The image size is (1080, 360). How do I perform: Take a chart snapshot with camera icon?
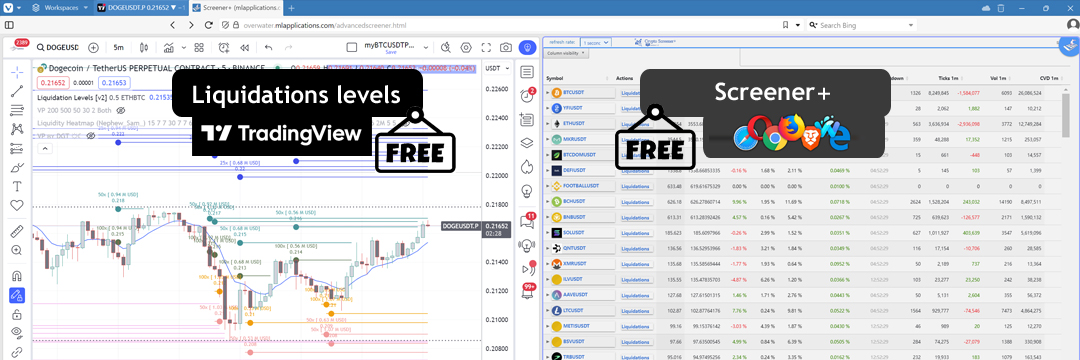506,47
